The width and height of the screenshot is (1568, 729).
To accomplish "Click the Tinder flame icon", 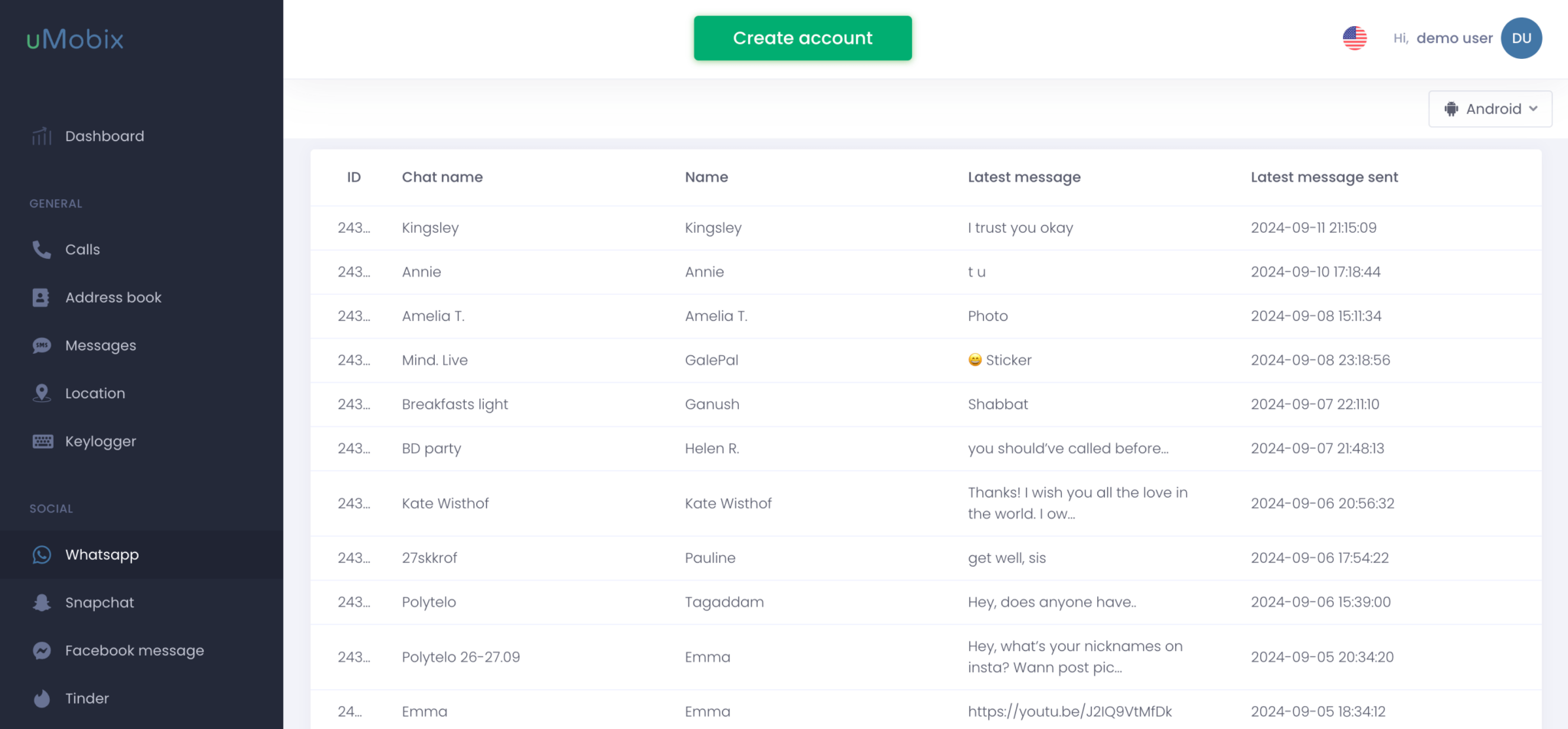I will [x=41, y=698].
